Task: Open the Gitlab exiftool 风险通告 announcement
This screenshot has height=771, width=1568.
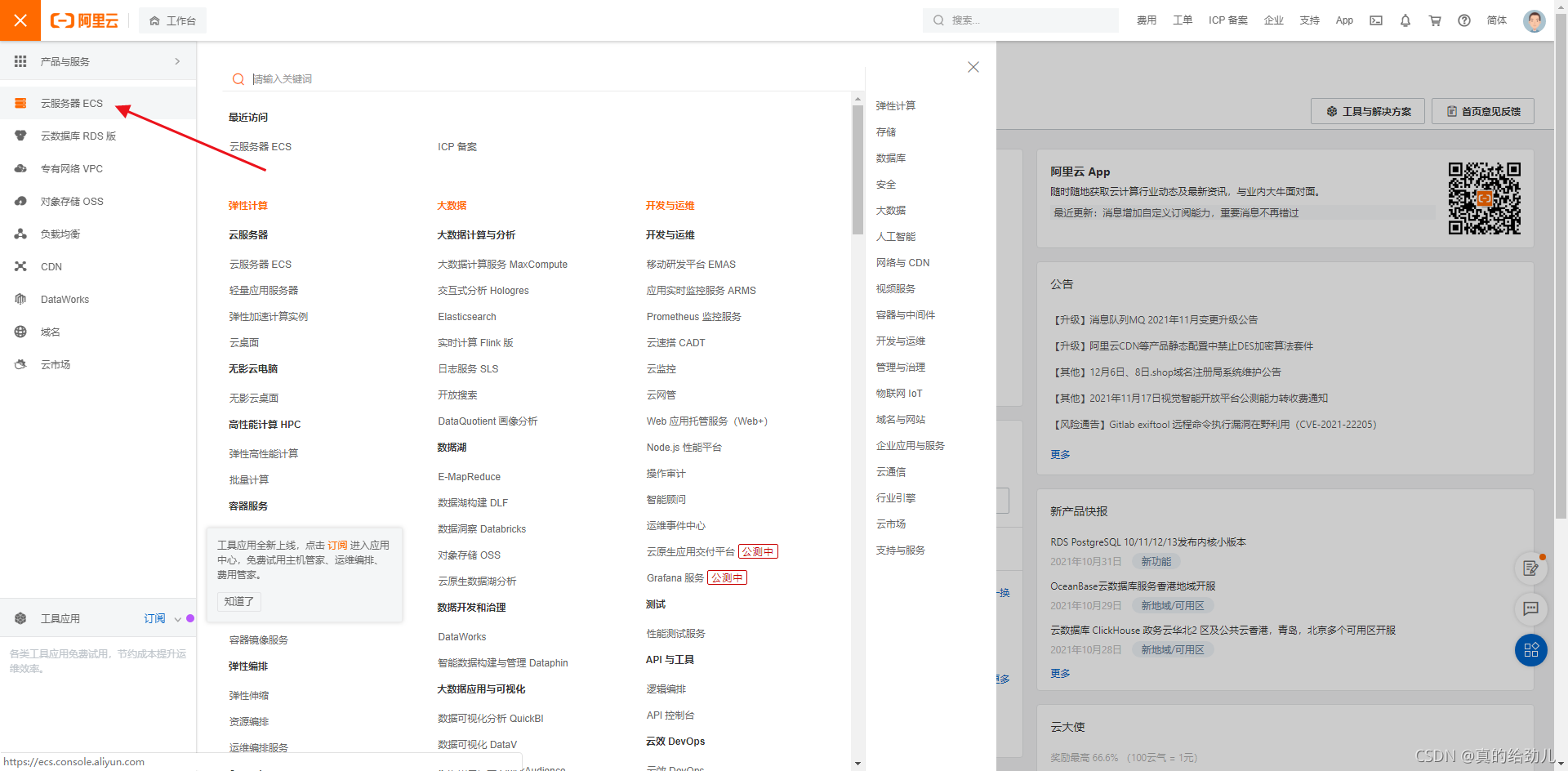Action: pos(1215,425)
